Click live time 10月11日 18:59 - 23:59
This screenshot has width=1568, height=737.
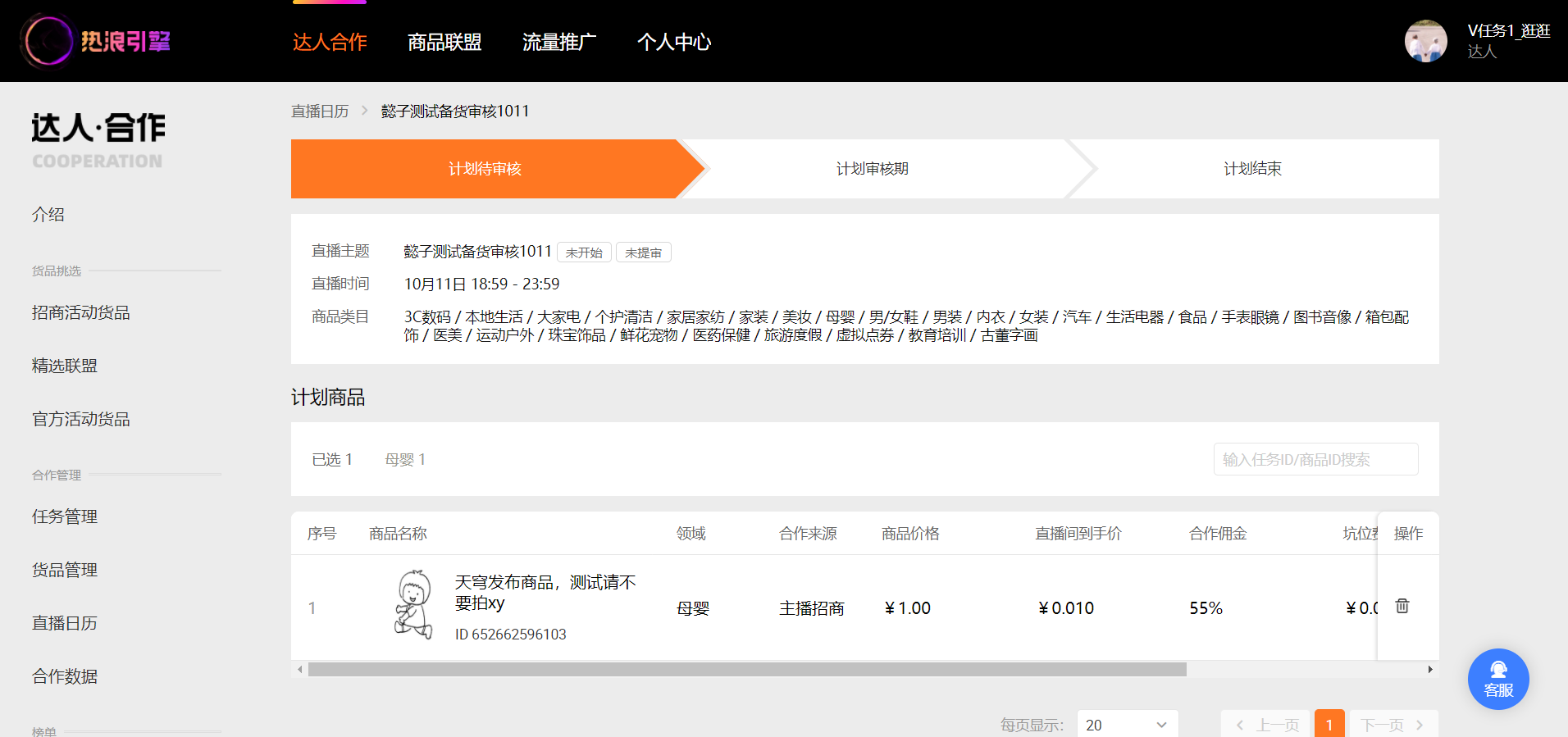(481, 284)
